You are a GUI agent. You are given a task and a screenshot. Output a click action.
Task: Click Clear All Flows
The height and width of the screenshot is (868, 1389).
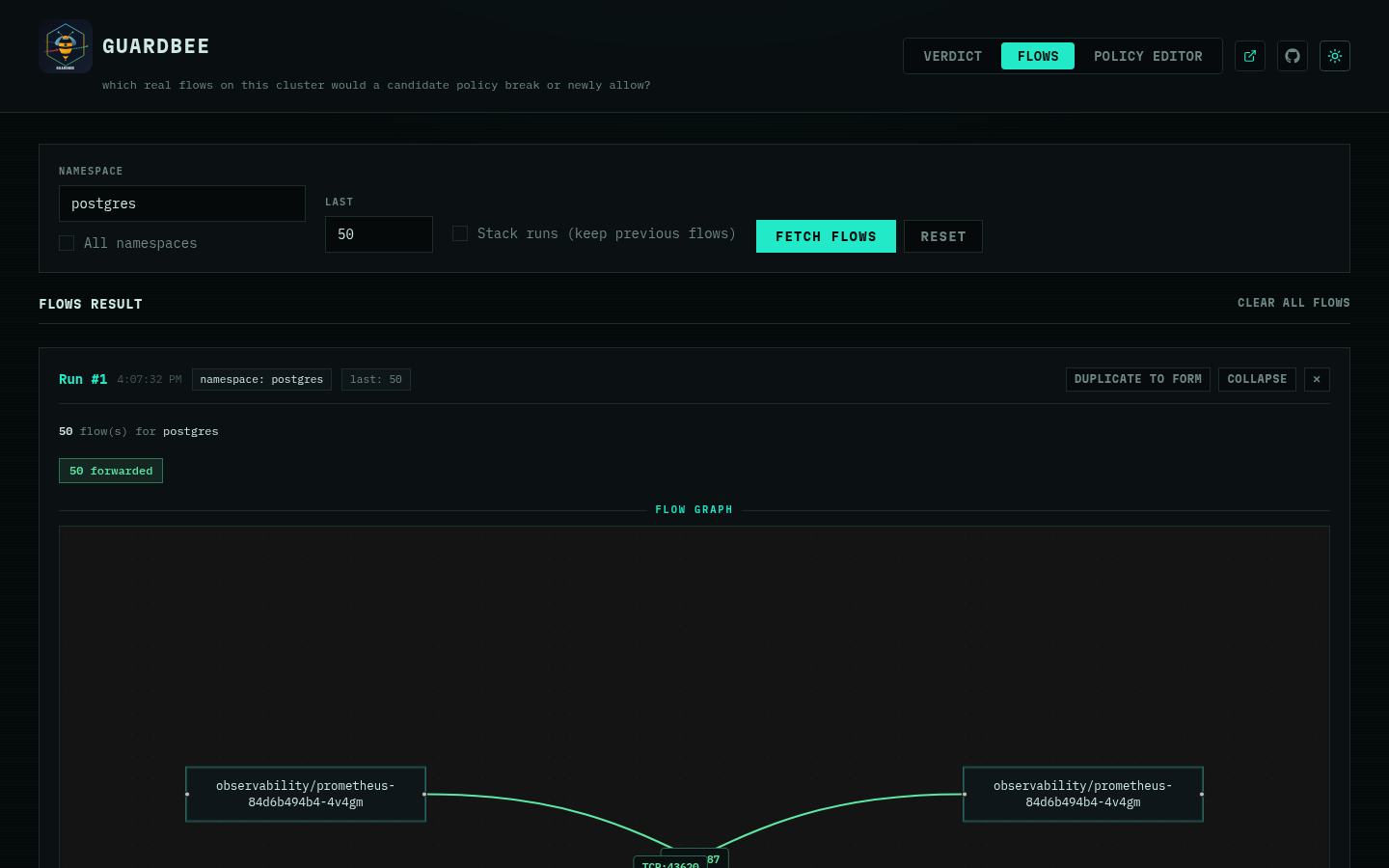tap(1294, 303)
